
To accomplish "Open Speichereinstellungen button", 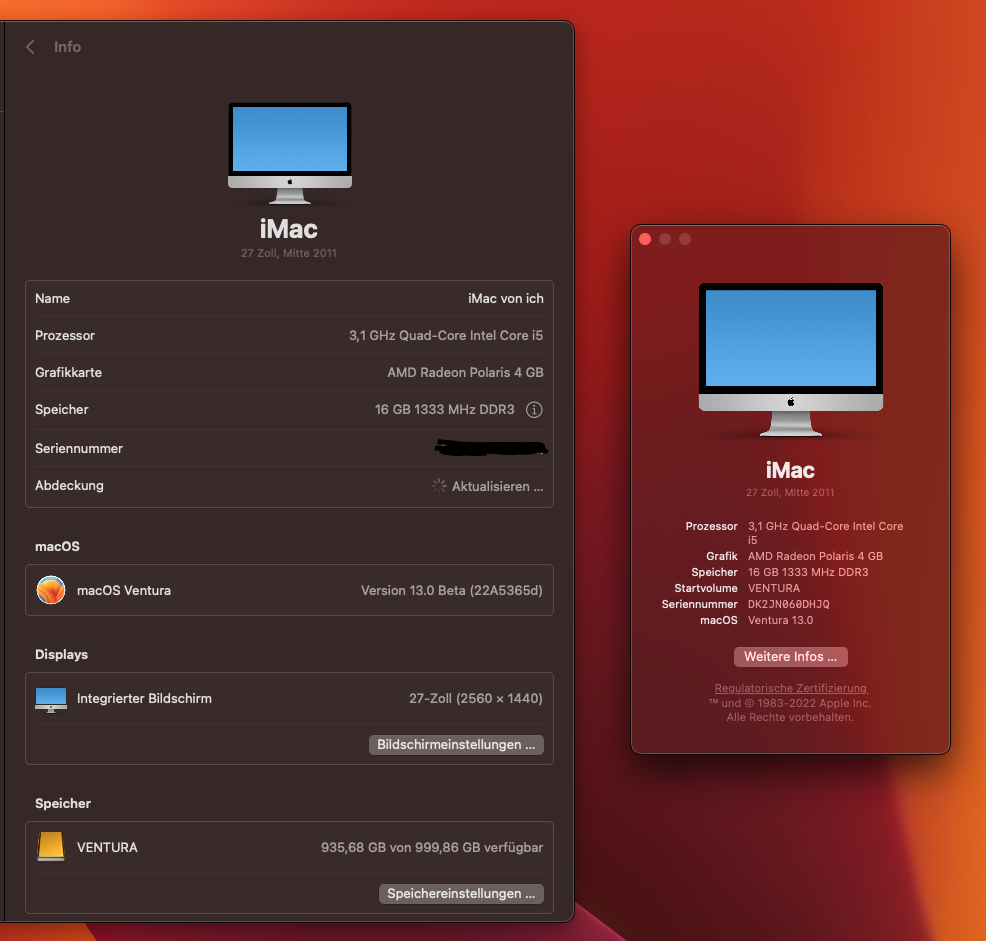I will click(x=461, y=894).
